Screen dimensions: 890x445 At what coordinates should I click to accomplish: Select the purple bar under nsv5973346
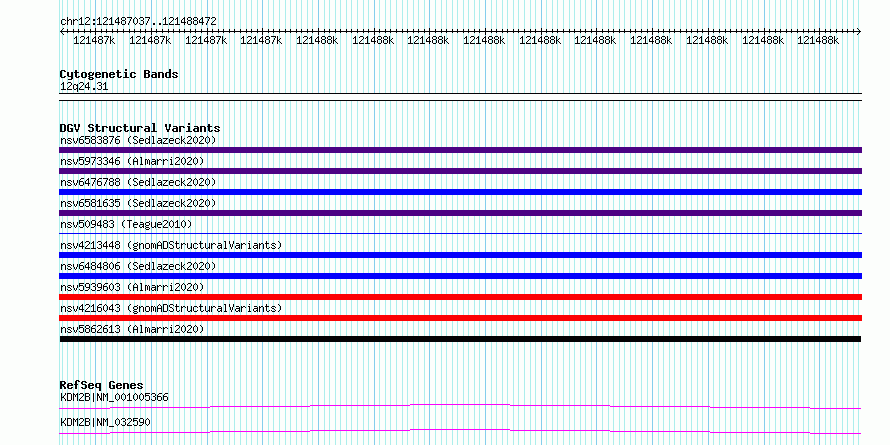click(x=460, y=171)
